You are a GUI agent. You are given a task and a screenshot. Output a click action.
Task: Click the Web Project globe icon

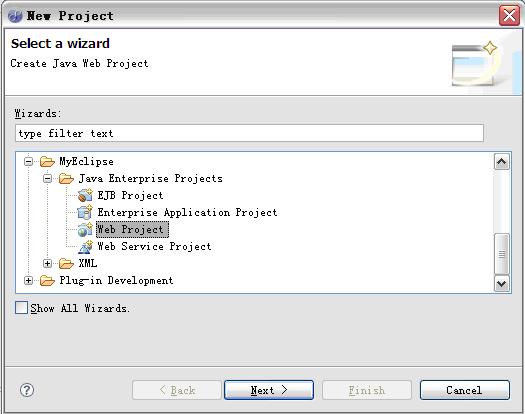[x=85, y=229]
